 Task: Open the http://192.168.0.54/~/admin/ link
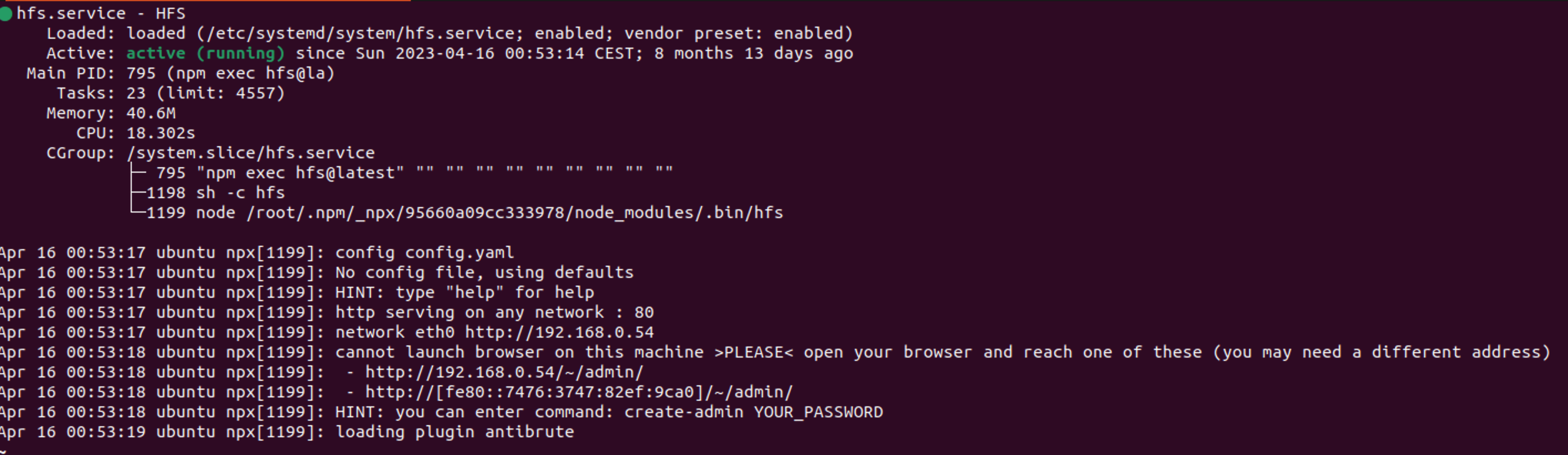(504, 373)
